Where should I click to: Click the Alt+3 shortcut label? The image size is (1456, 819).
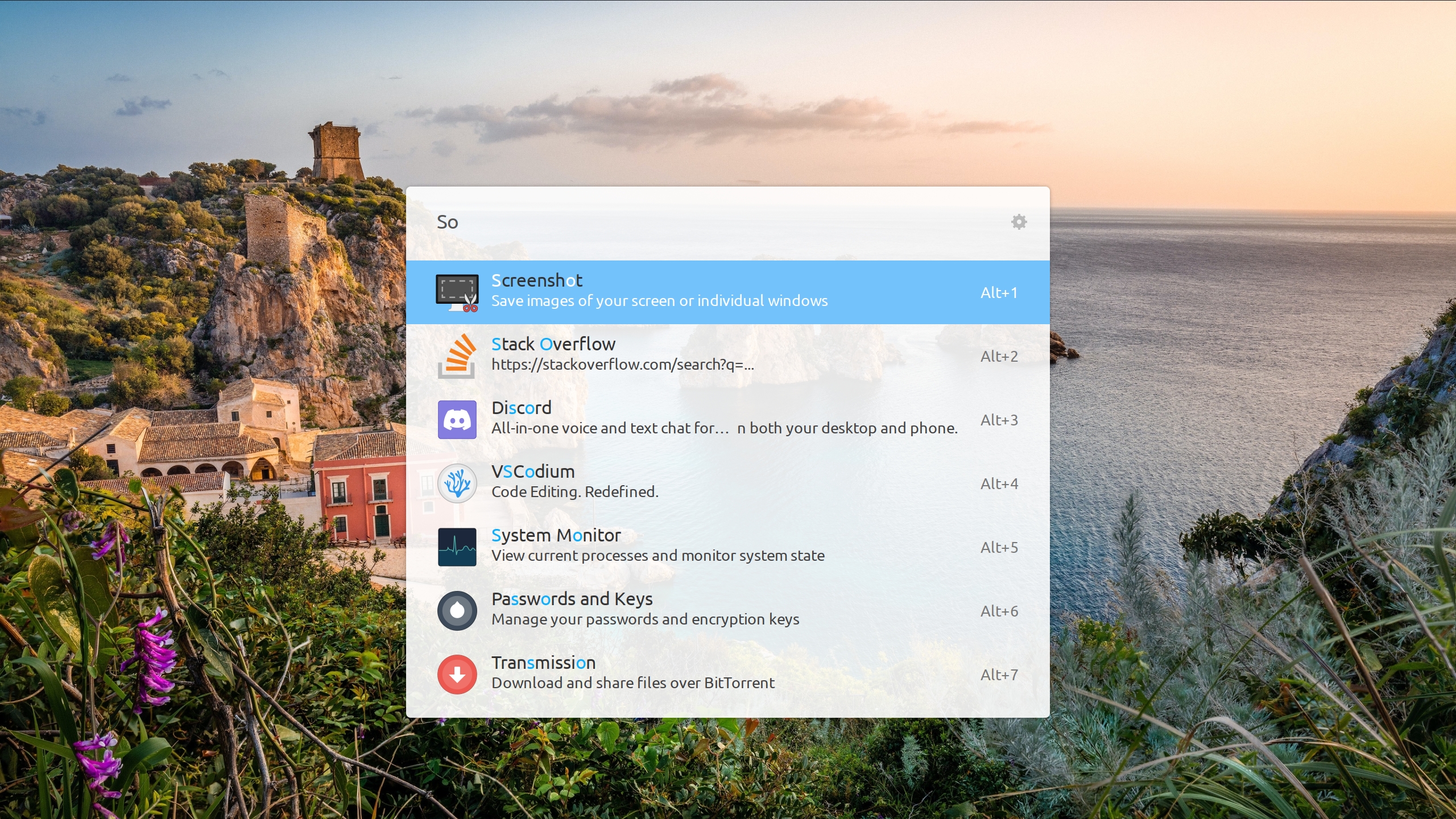(x=999, y=420)
